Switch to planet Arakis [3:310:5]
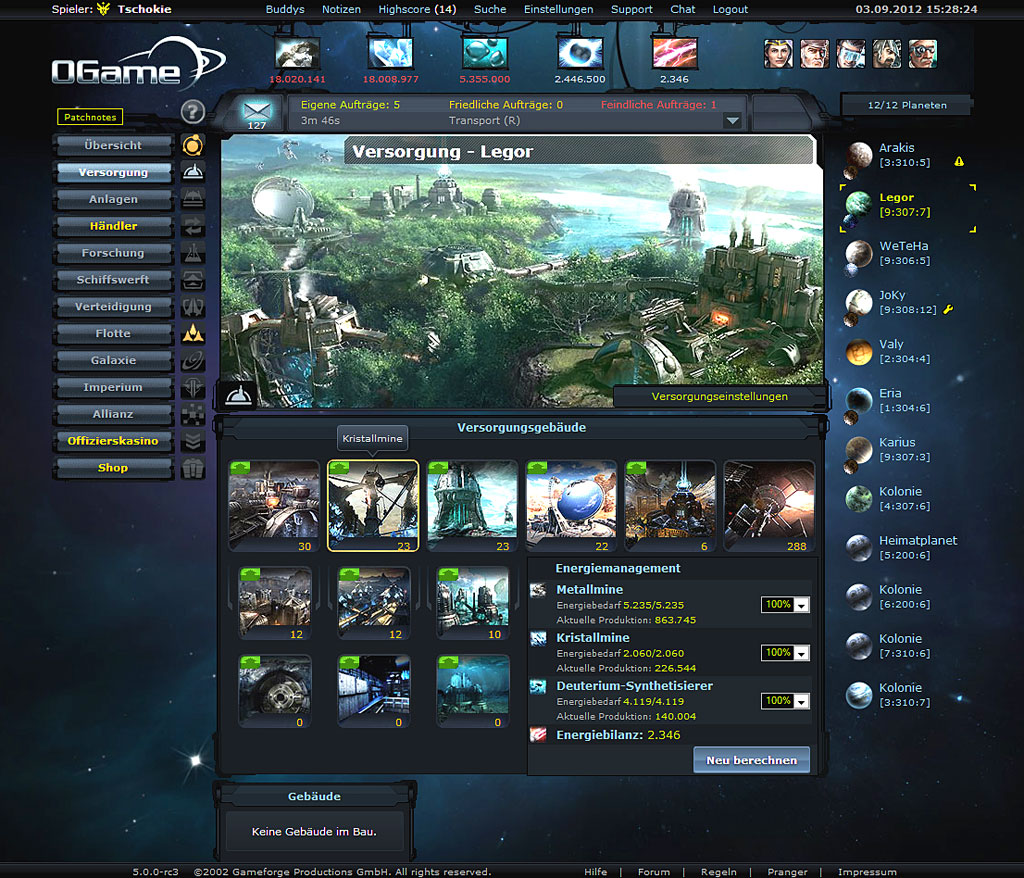Image resolution: width=1024 pixels, height=878 pixels. click(x=904, y=155)
